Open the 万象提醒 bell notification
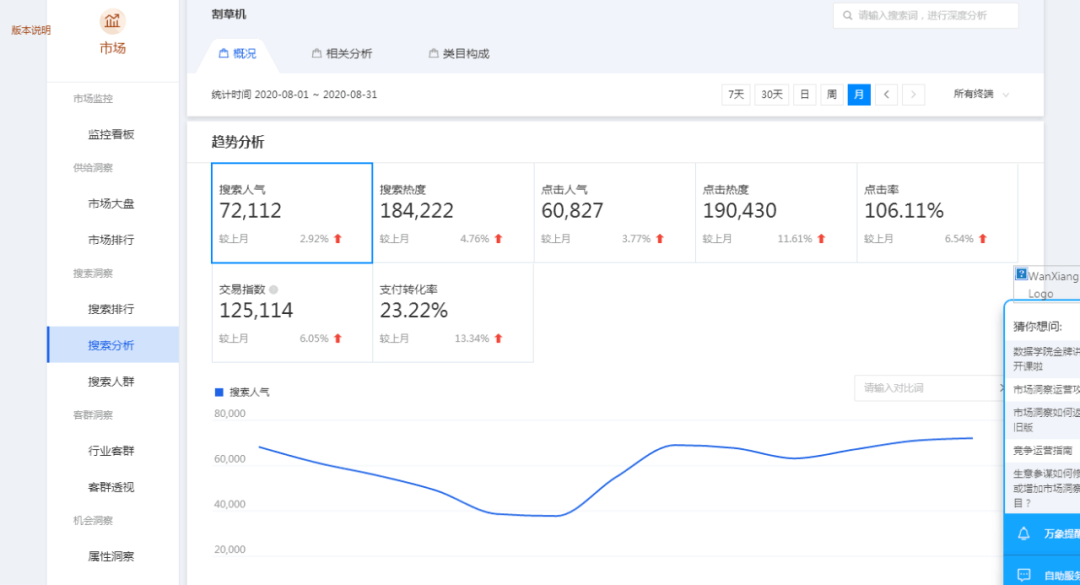The height and width of the screenshot is (585, 1080). pyautogui.click(x=1023, y=534)
